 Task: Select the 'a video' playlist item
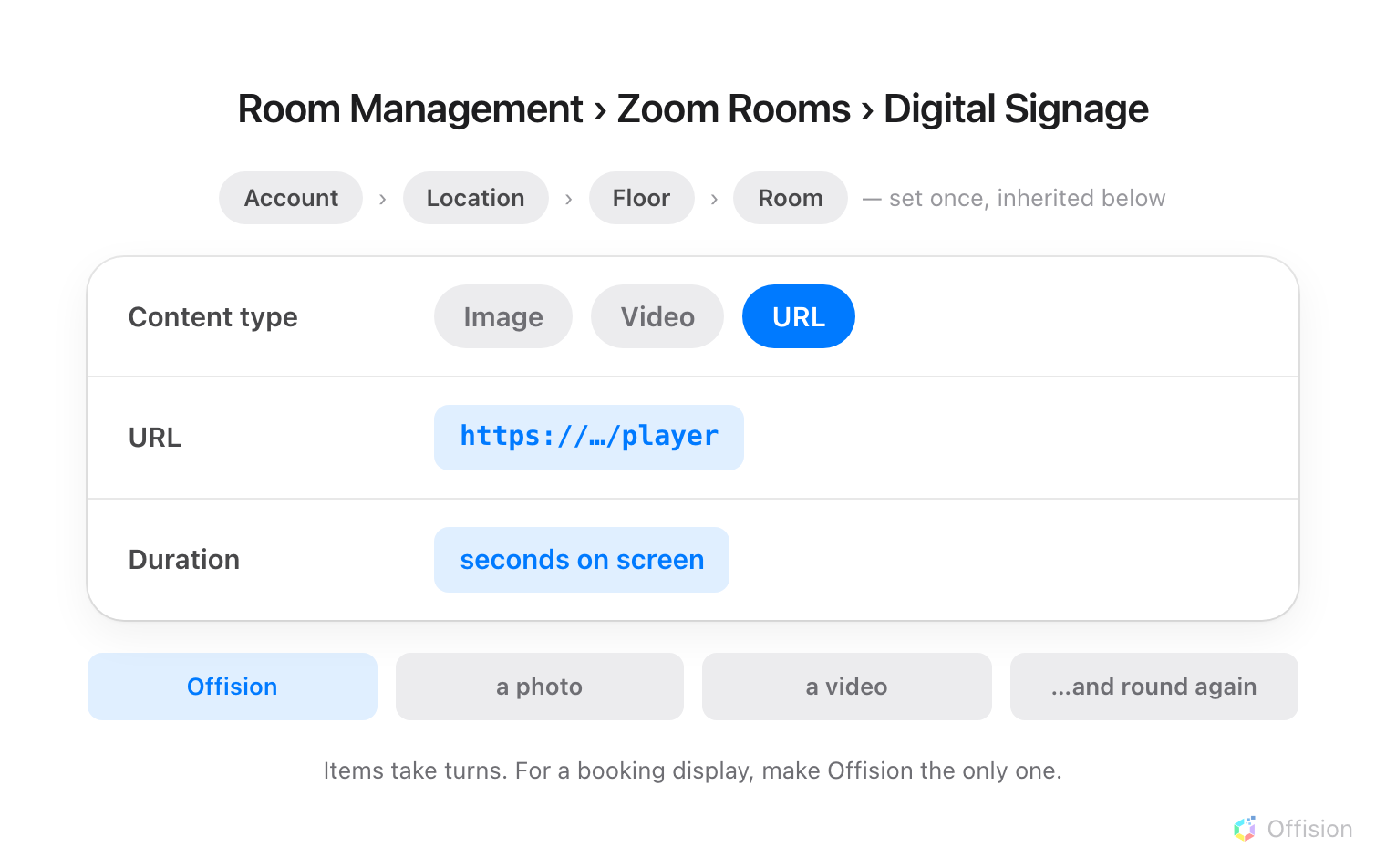(847, 687)
